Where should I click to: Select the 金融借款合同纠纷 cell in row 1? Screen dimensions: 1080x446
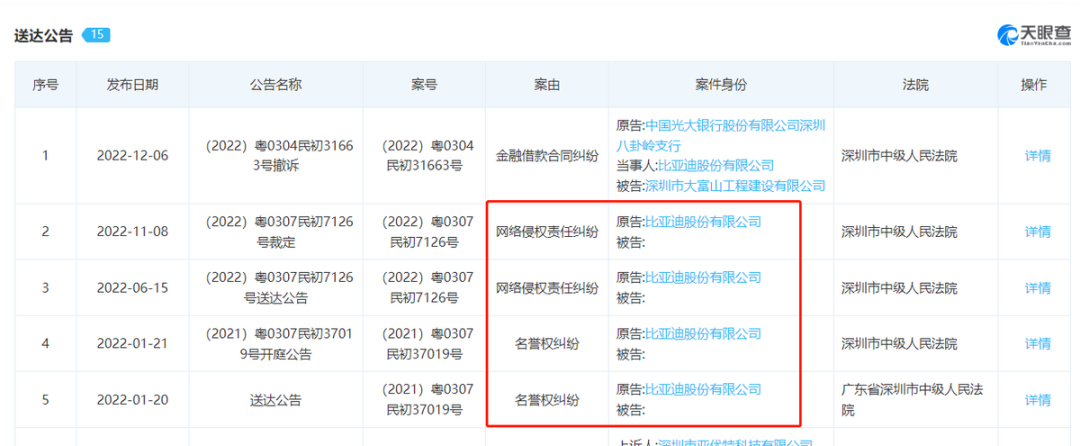tap(547, 156)
